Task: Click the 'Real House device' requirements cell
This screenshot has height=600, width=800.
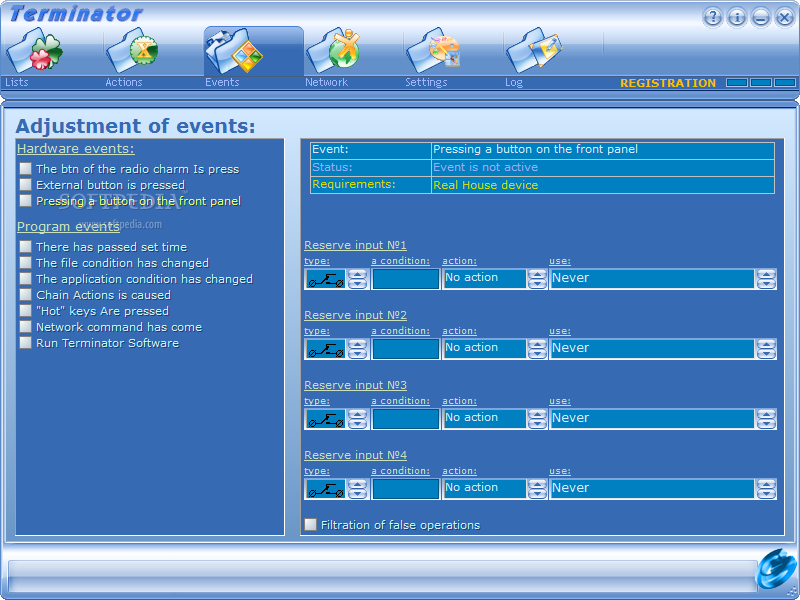Action: (603, 185)
